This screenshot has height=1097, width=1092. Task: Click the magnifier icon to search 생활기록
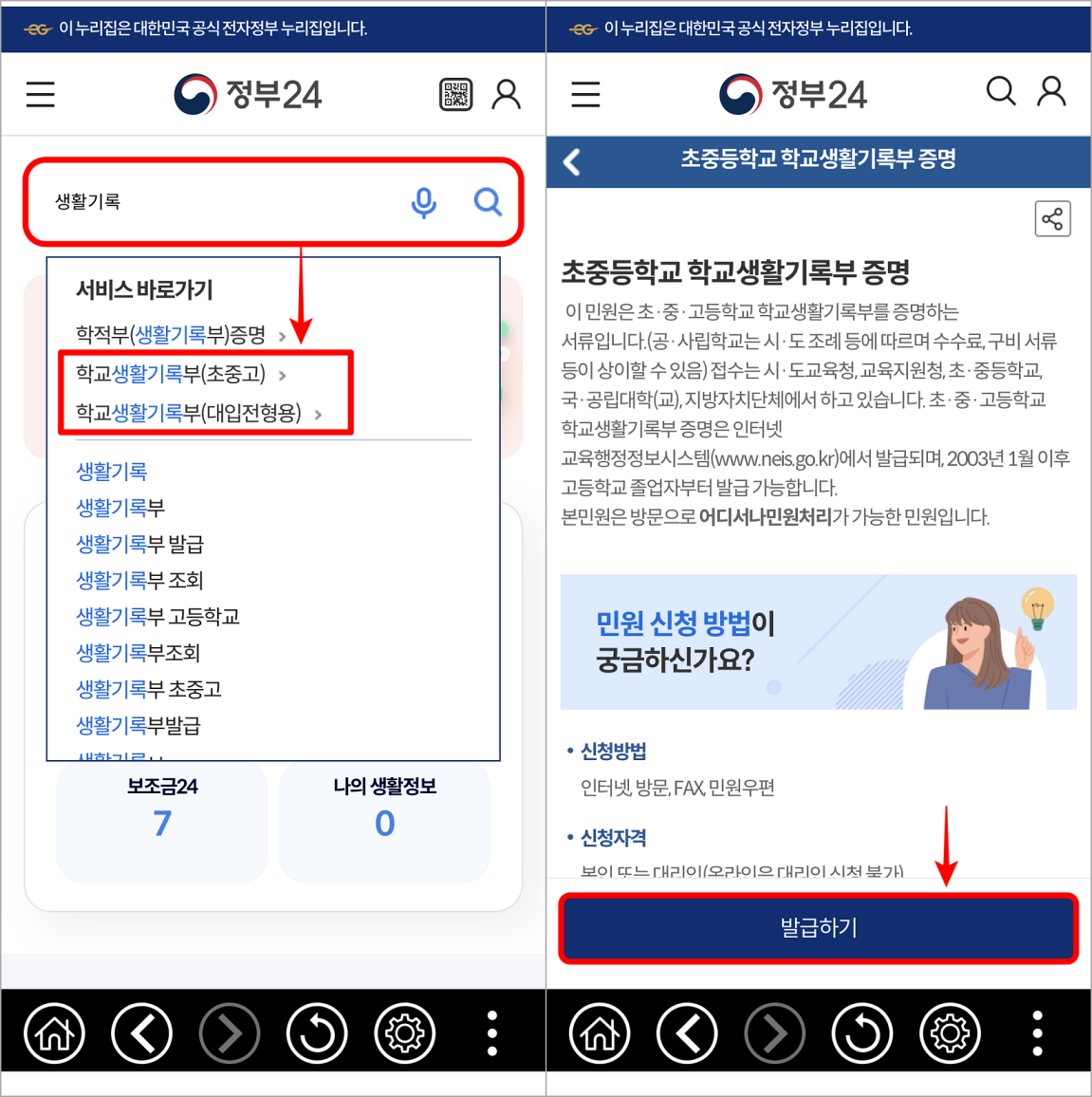tap(488, 202)
